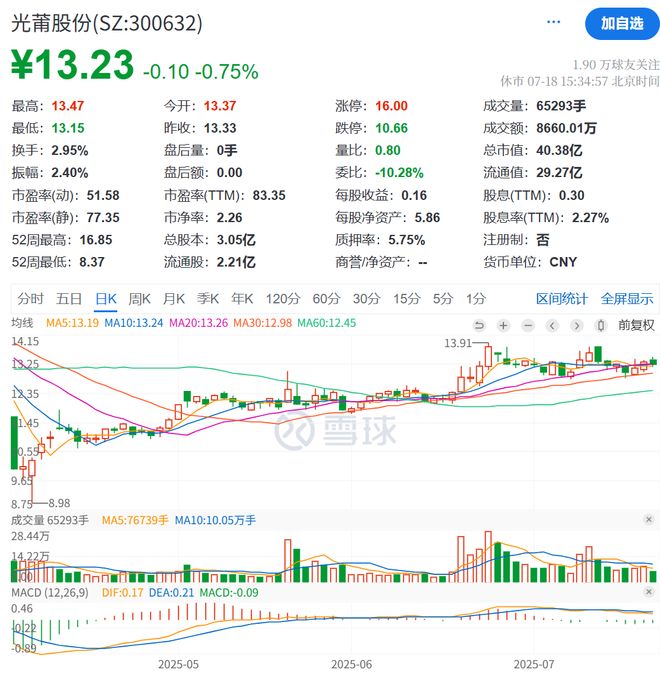Open 区间统计 range statistics
Image resolution: width=660 pixels, height=681 pixels.
[x=561, y=299]
